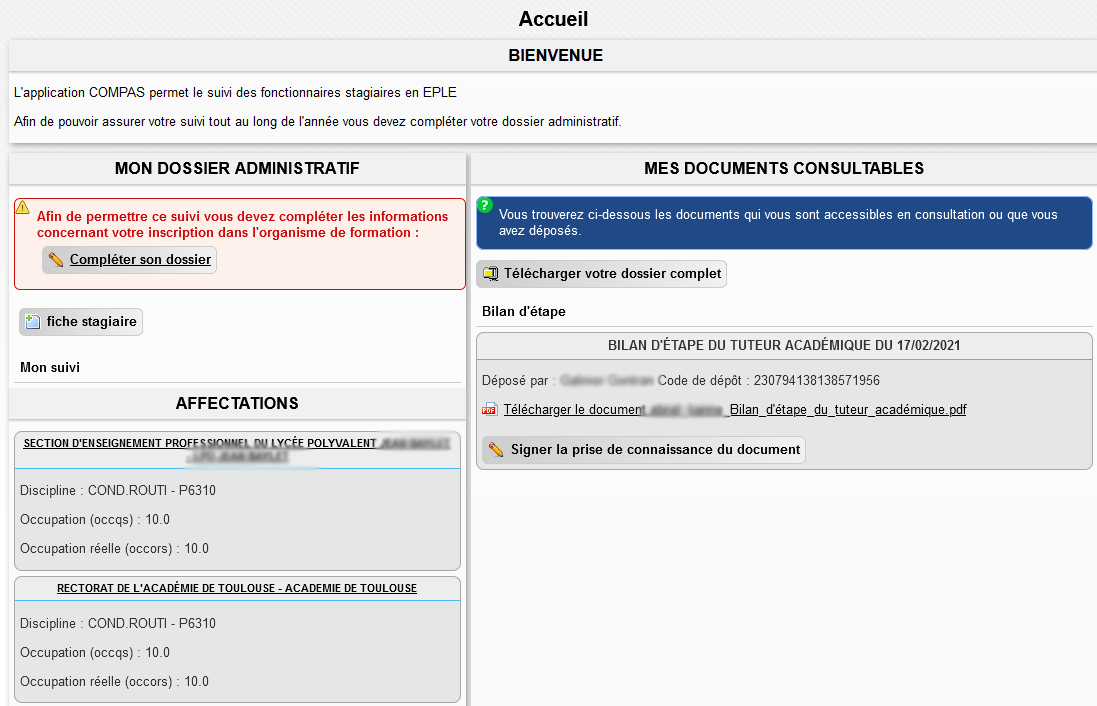
Task: Click pencil icon beside Compléter son dossier
Action: [x=56, y=260]
